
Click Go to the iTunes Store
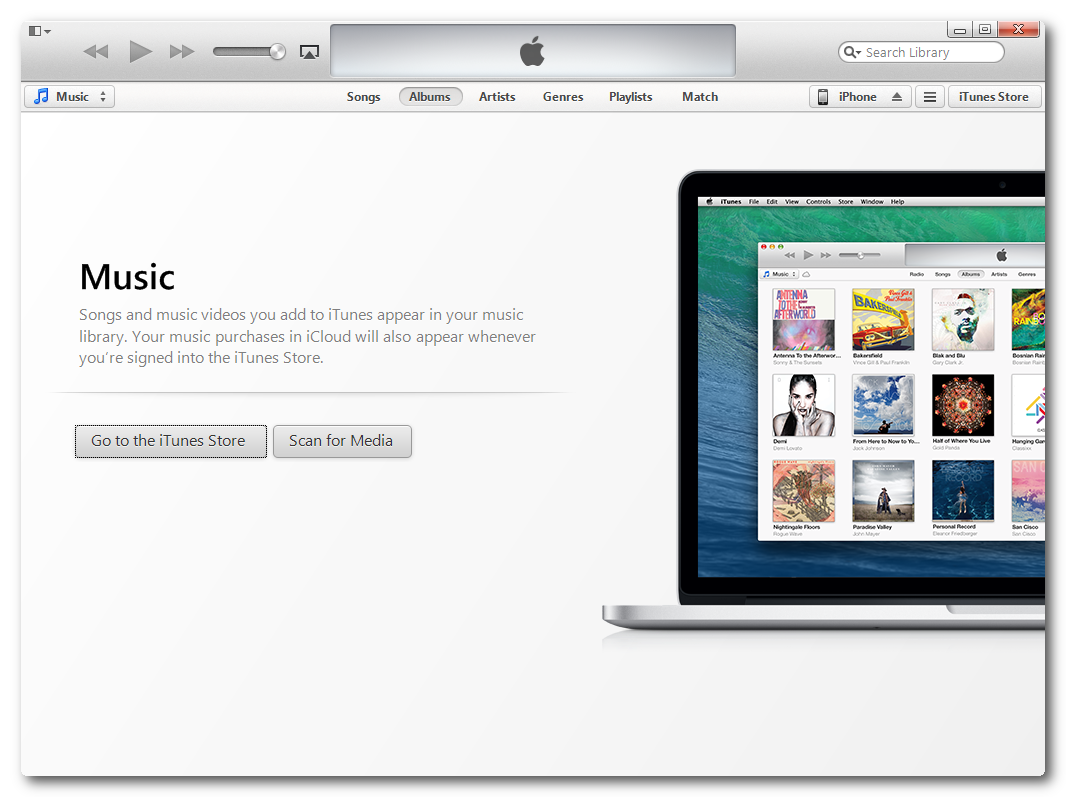(x=171, y=441)
